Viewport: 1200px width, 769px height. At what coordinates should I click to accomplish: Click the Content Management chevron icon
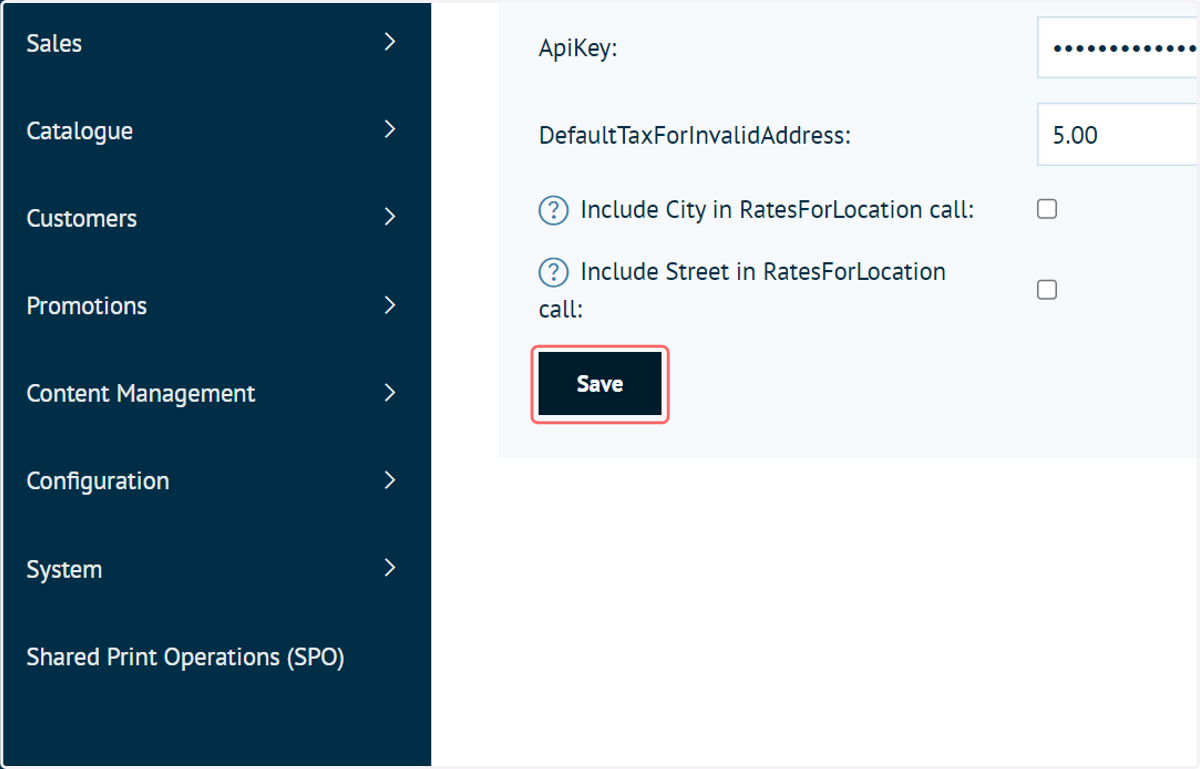click(390, 393)
